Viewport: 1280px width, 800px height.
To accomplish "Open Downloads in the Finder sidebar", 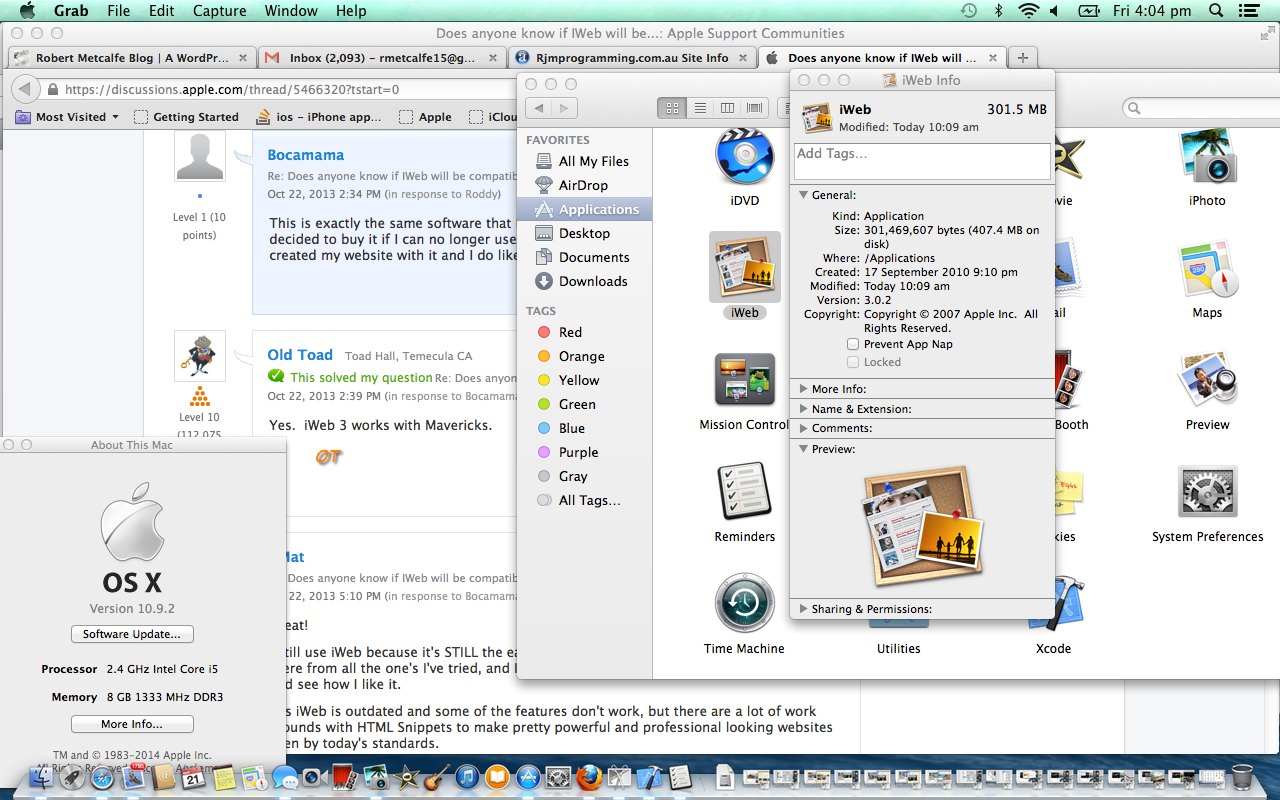I will click(x=584, y=281).
